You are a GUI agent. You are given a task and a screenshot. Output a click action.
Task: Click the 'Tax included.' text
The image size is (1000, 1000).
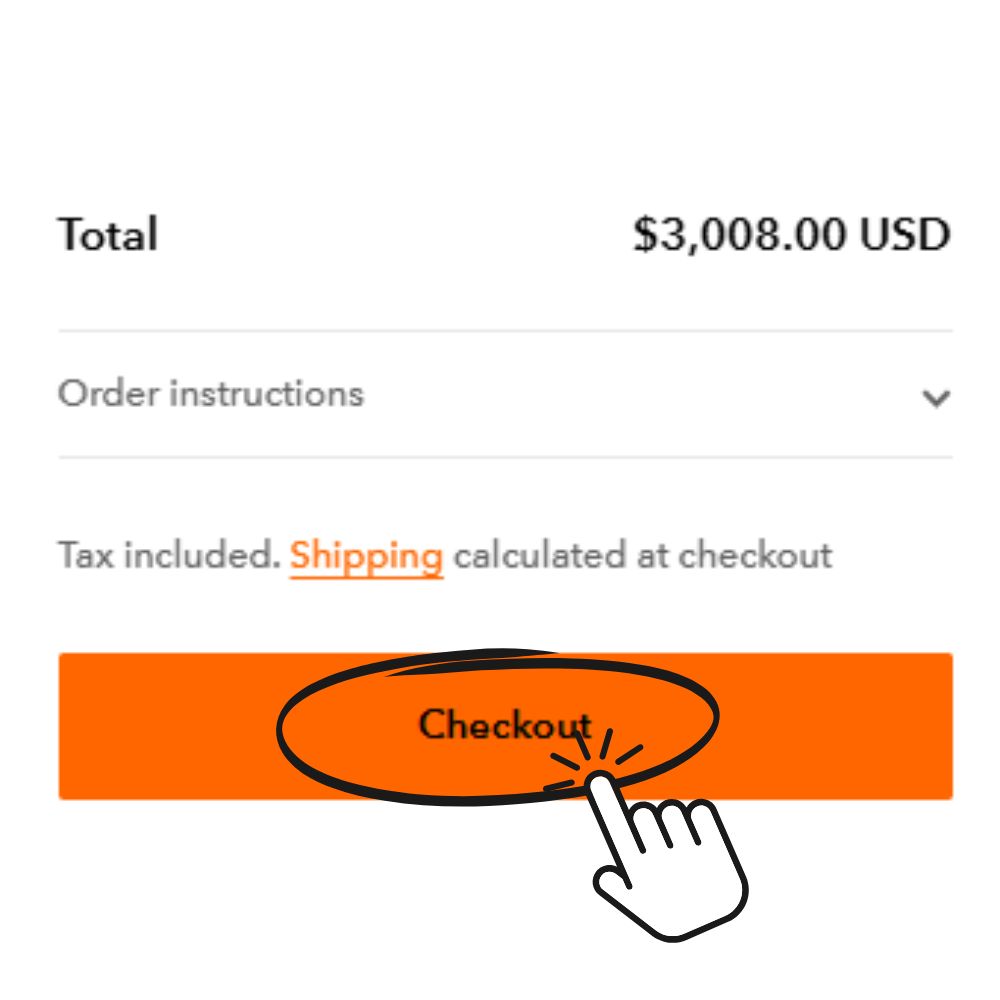(169, 556)
